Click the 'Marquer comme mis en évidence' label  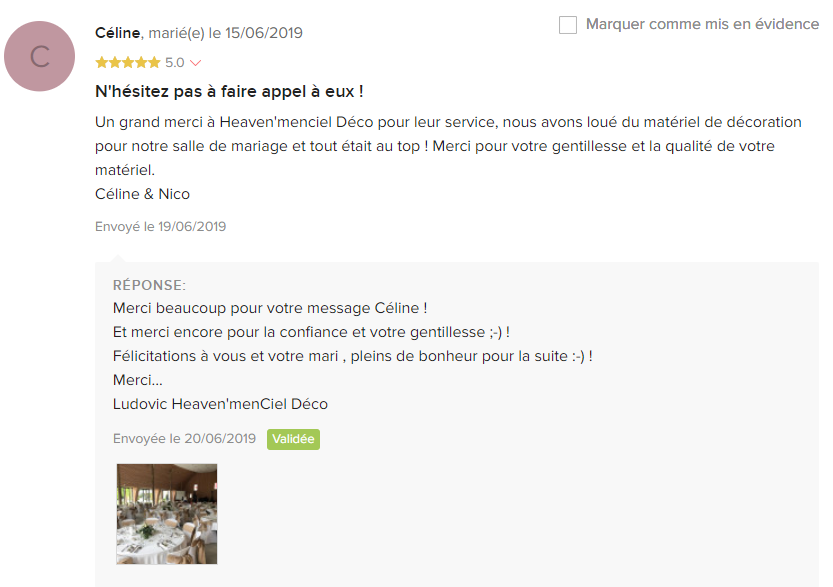click(702, 24)
